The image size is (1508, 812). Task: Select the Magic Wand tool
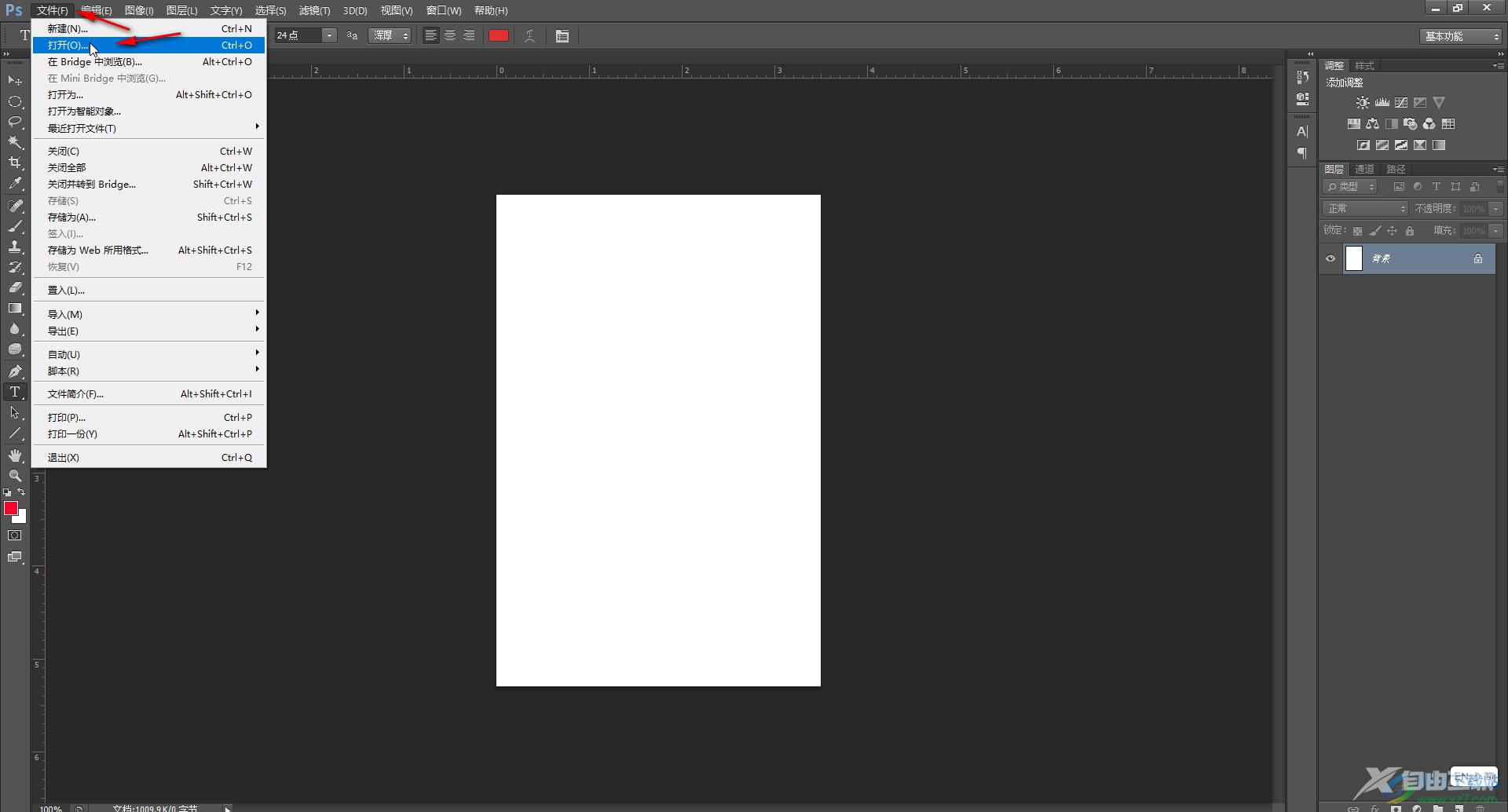click(x=15, y=142)
